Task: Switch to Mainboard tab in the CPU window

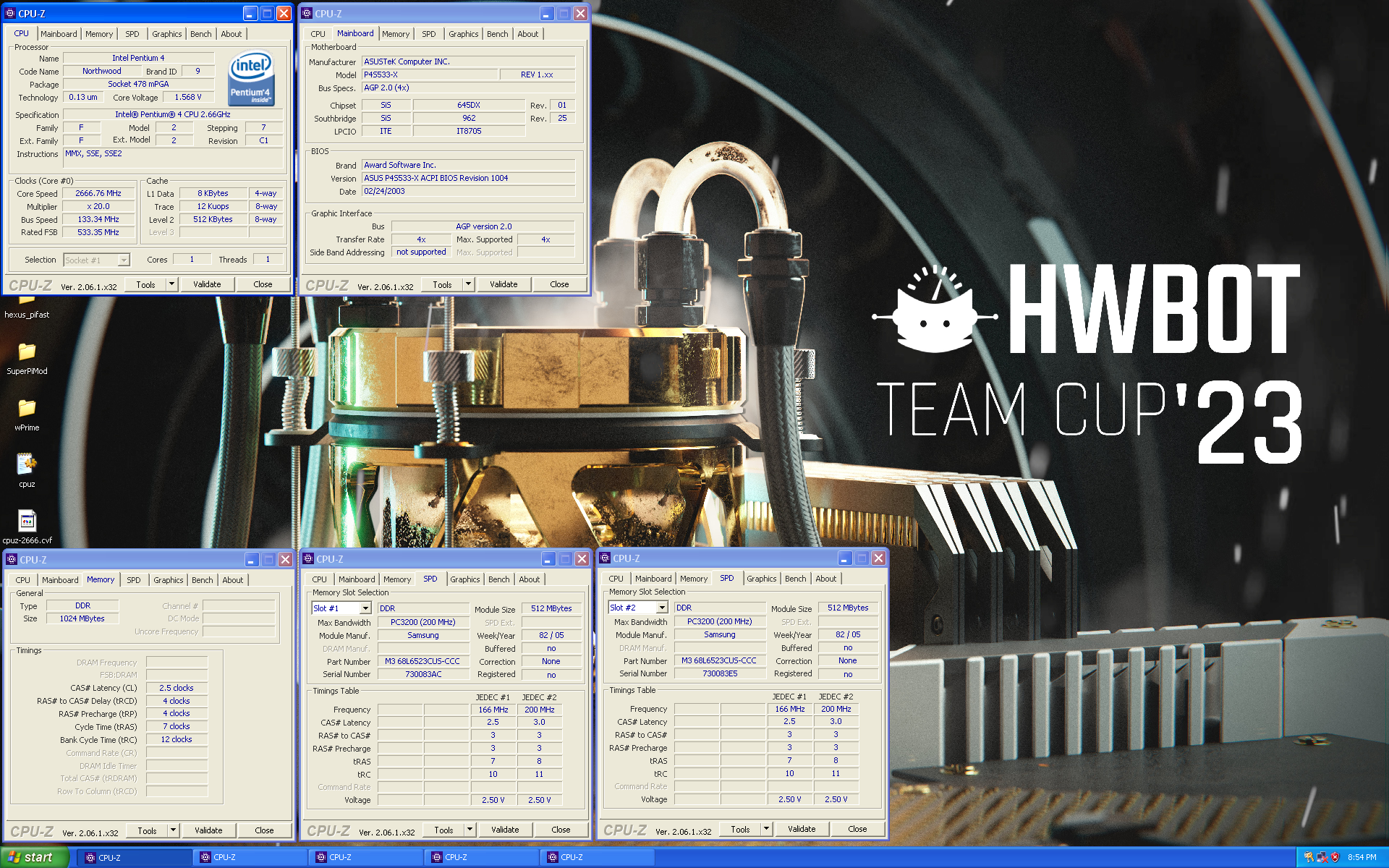Action: tap(59, 34)
